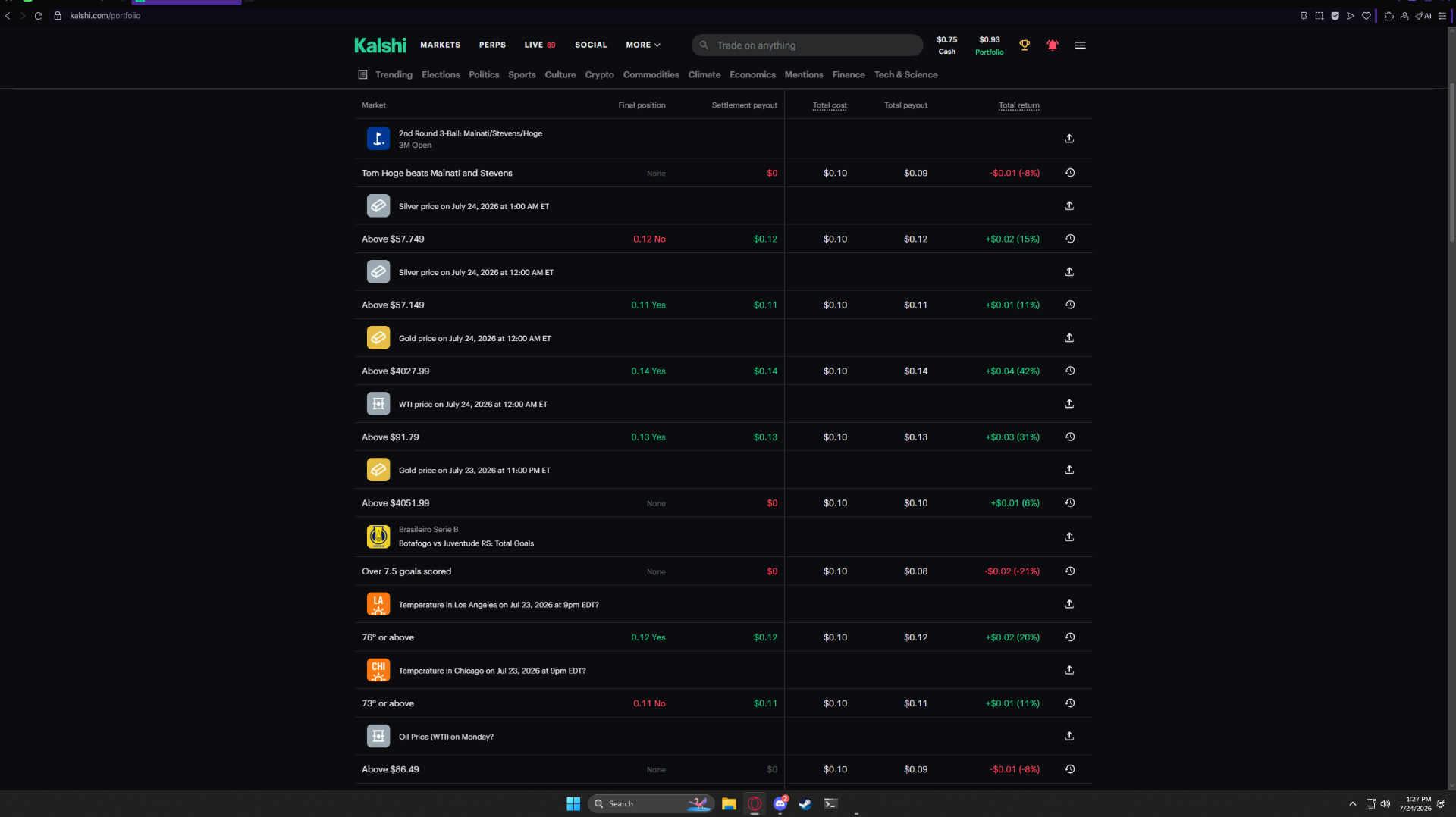The height and width of the screenshot is (817, 1456).
Task: Open the PERPS navigation item
Action: 492,45
